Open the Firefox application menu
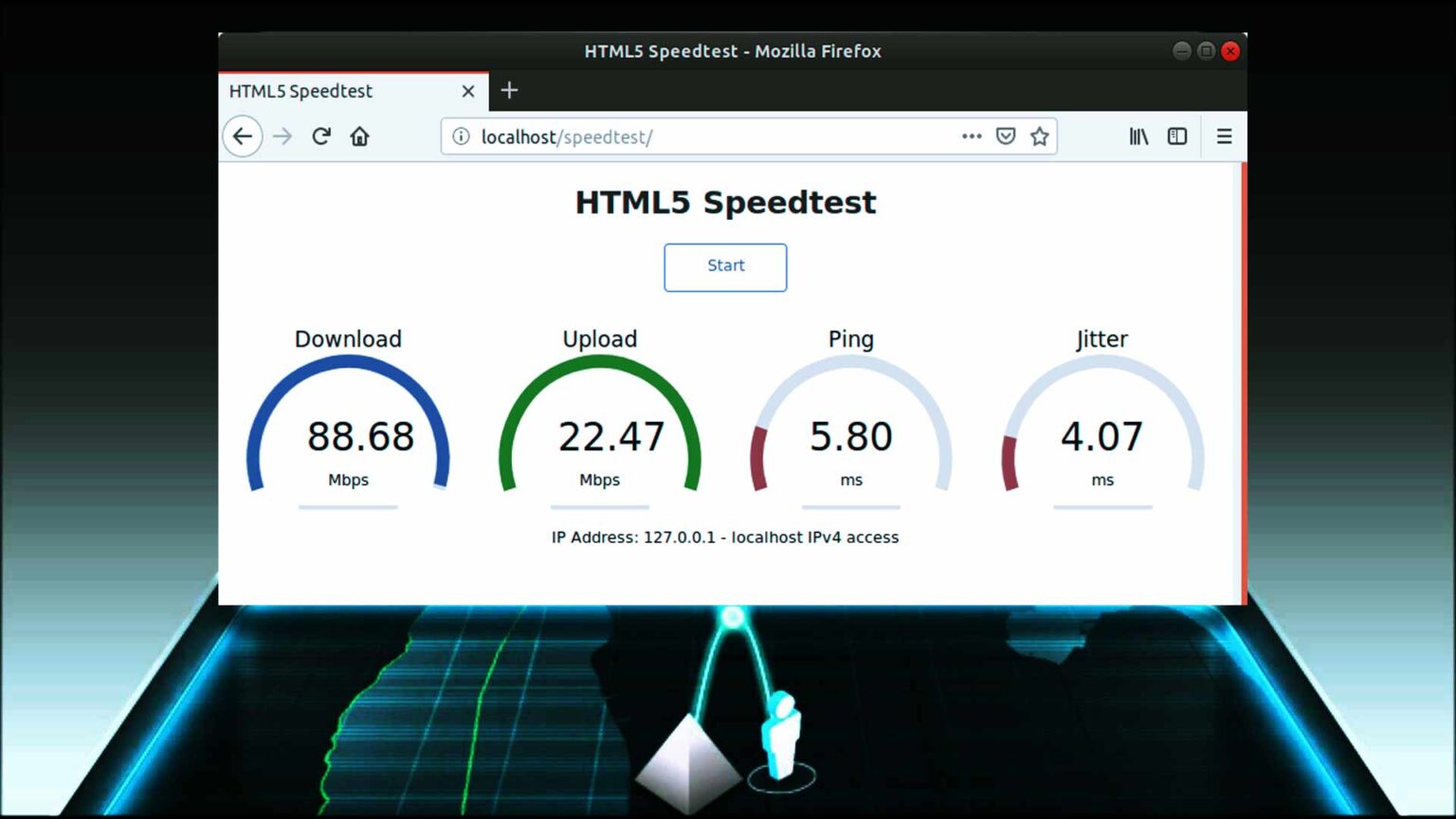 tap(1224, 136)
